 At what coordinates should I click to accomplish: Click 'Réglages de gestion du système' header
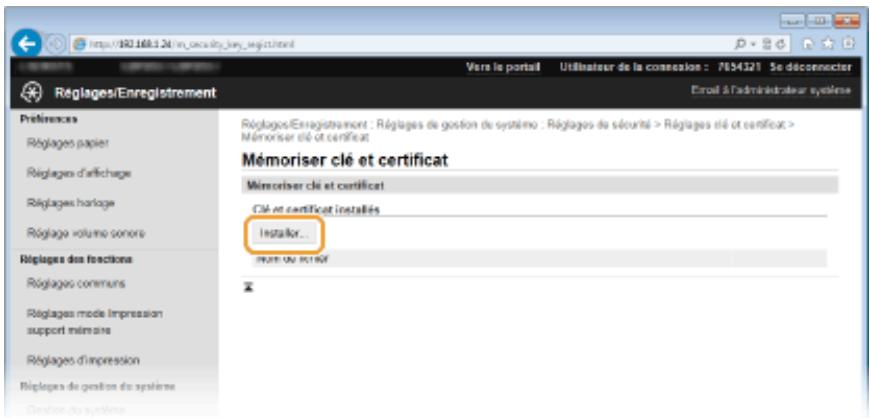98,386
